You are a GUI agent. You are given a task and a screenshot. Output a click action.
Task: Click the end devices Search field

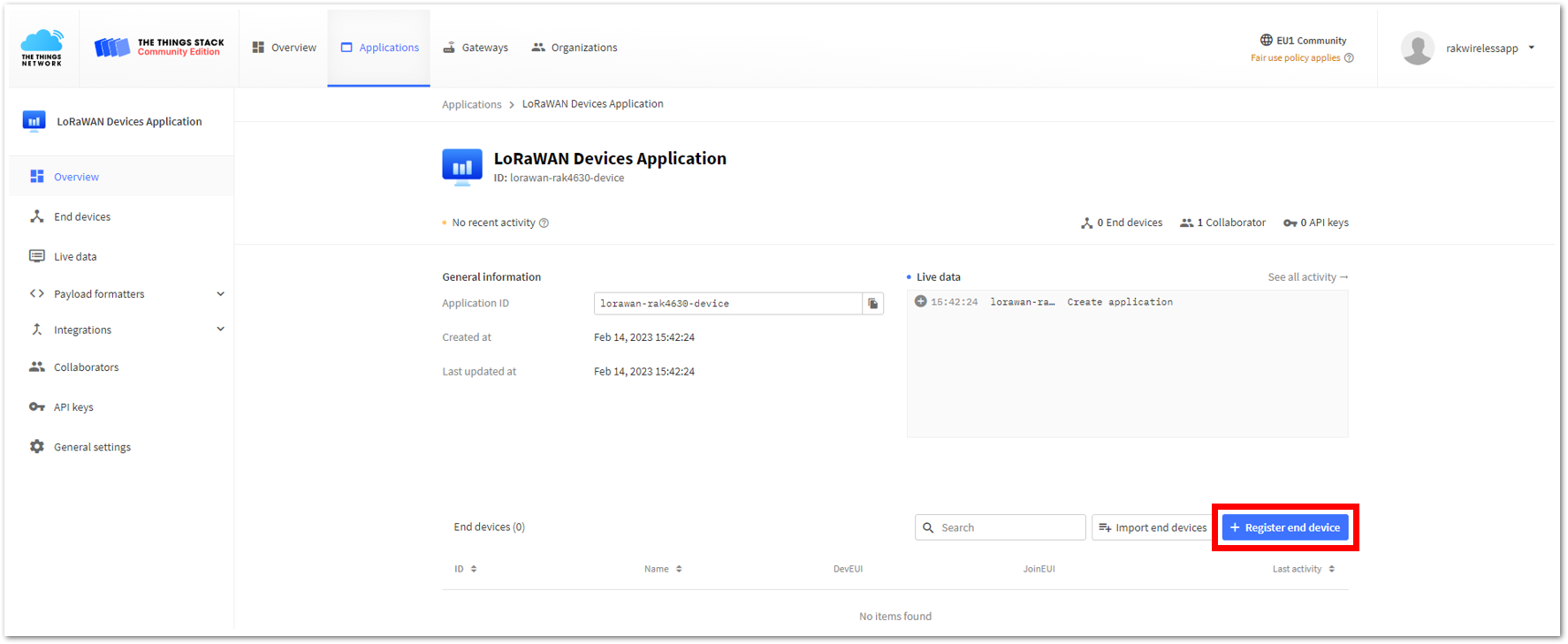coord(1001,527)
